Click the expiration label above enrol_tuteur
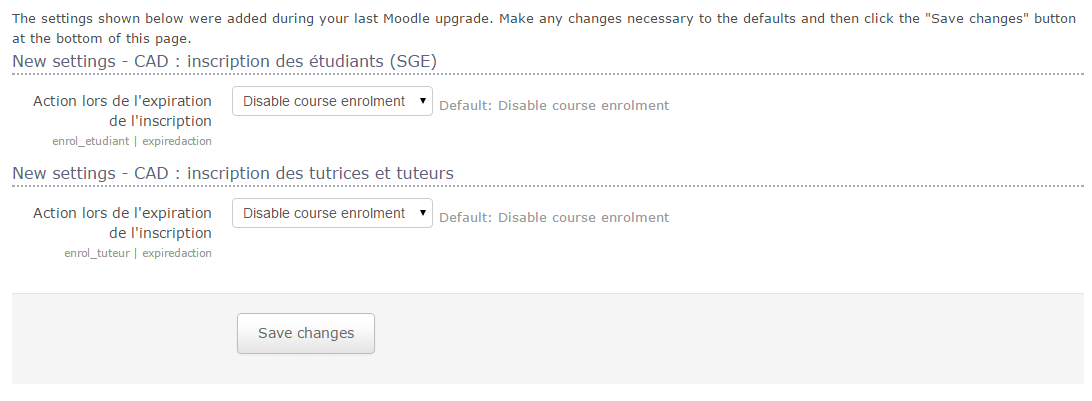Image resolution: width=1092 pixels, height=401 pixels. tap(122, 223)
